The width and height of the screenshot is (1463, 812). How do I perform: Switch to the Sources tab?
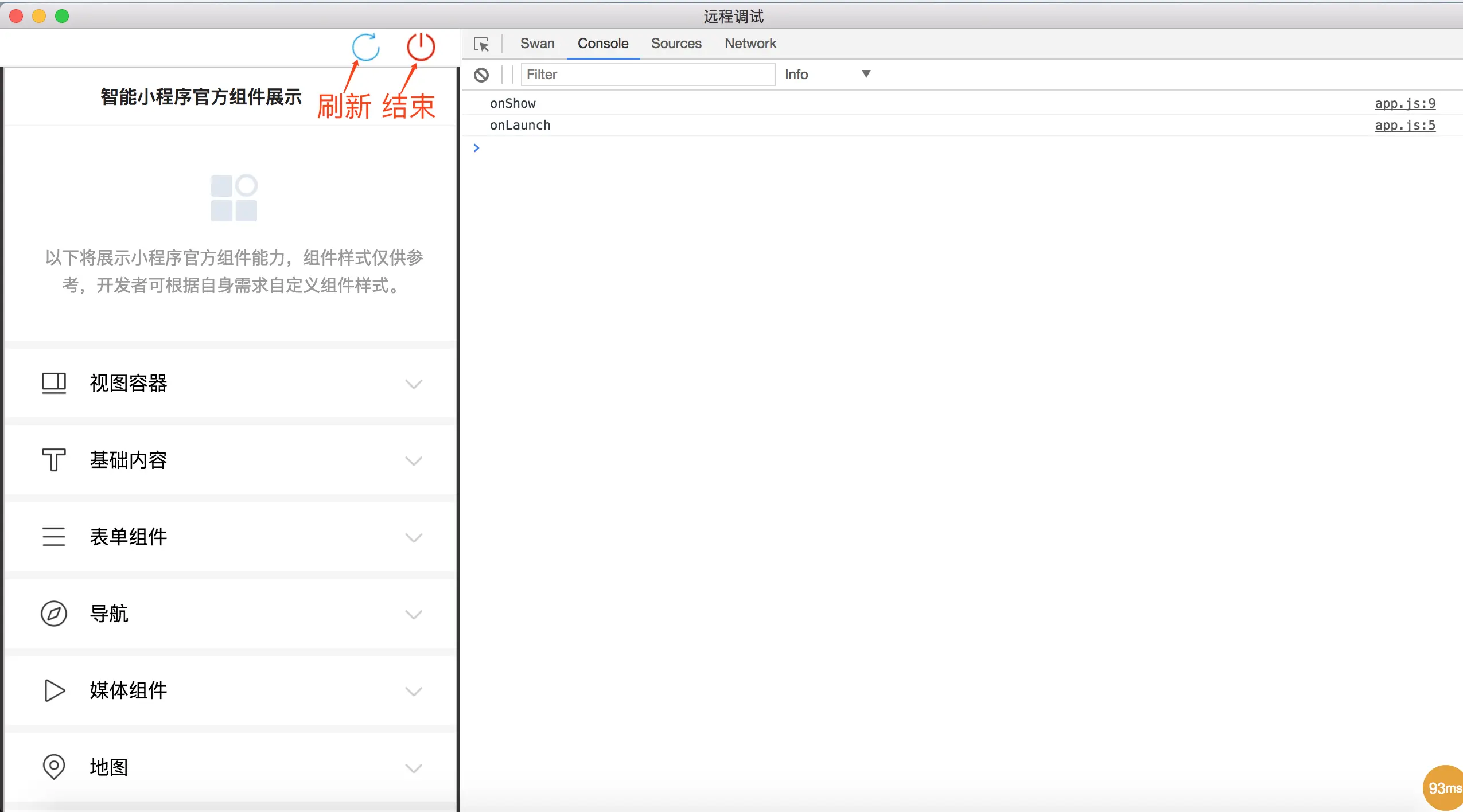click(x=676, y=44)
